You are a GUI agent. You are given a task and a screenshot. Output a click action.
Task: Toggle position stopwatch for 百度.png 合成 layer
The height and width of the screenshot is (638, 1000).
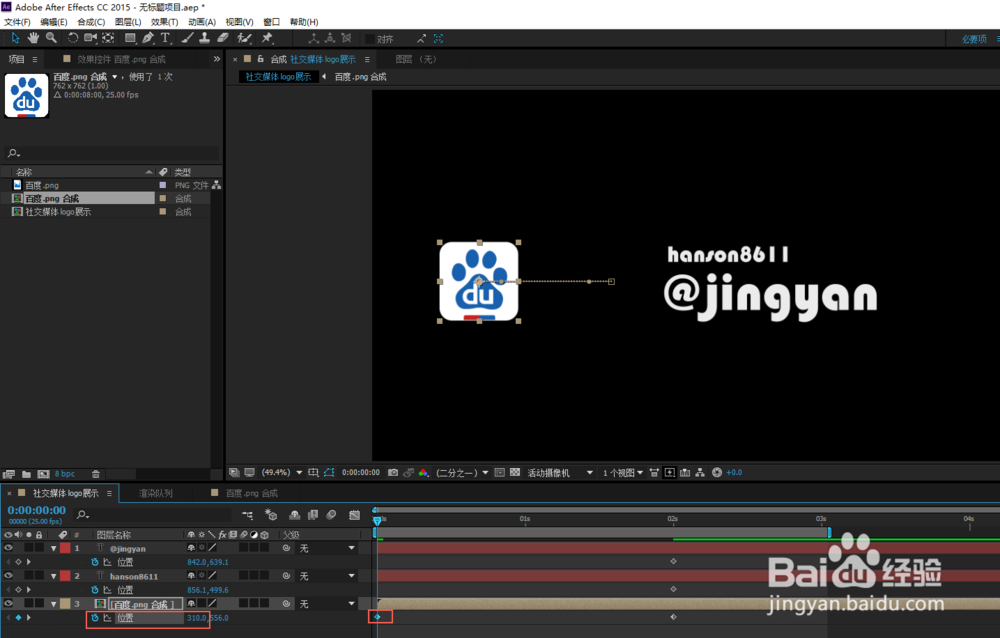coord(95,618)
